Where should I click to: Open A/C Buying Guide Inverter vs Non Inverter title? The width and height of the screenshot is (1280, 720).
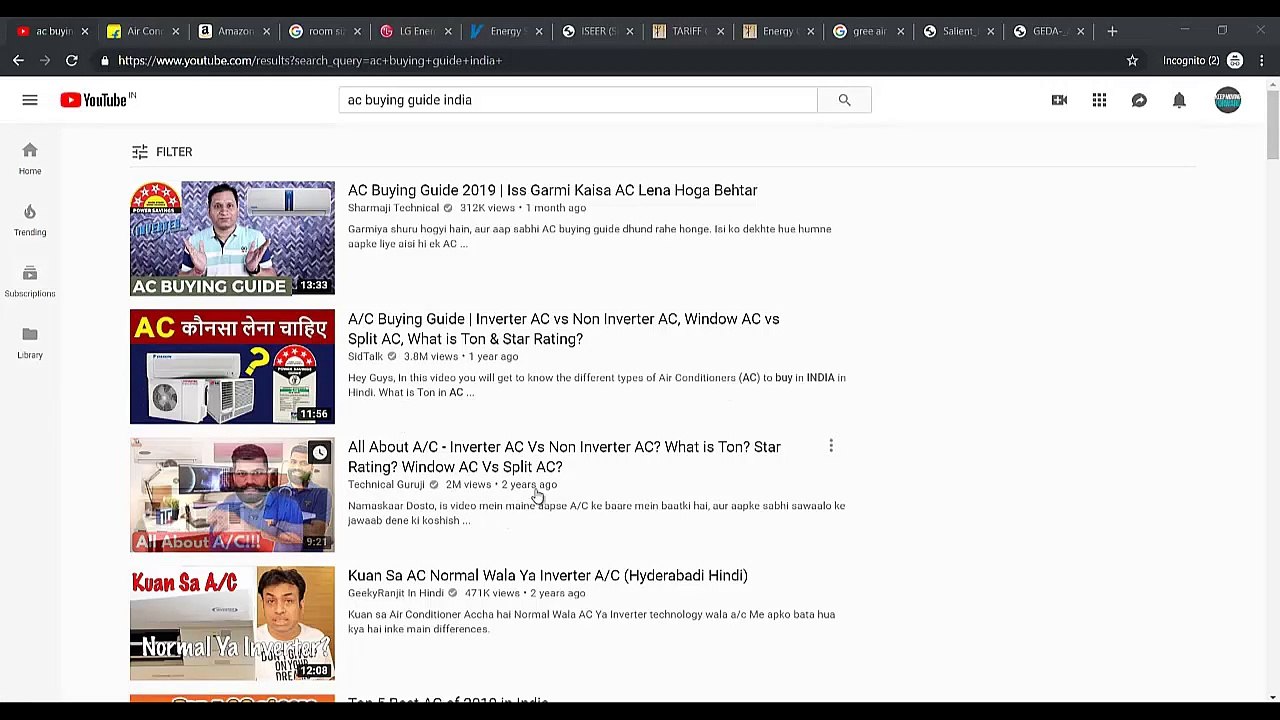[x=563, y=329]
